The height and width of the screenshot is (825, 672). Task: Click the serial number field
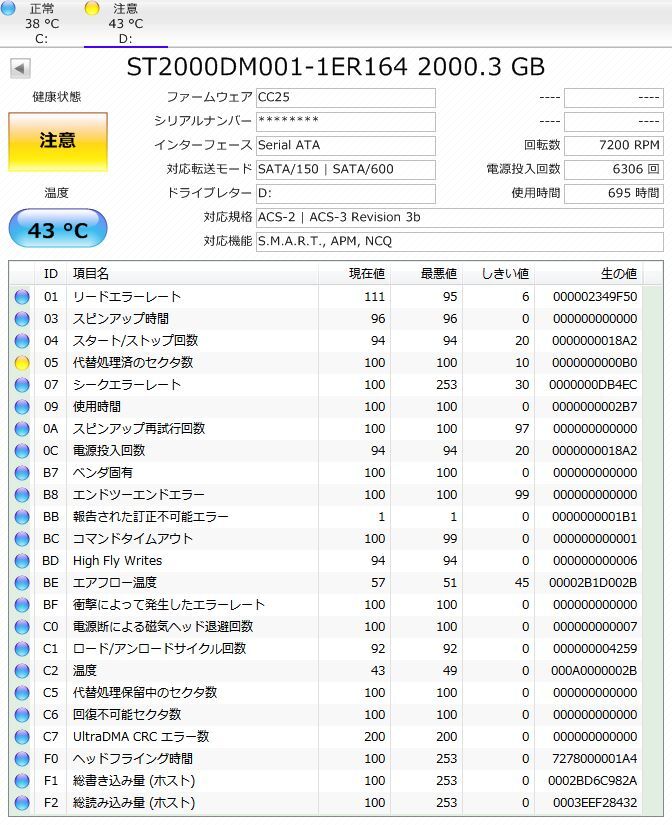coord(346,121)
